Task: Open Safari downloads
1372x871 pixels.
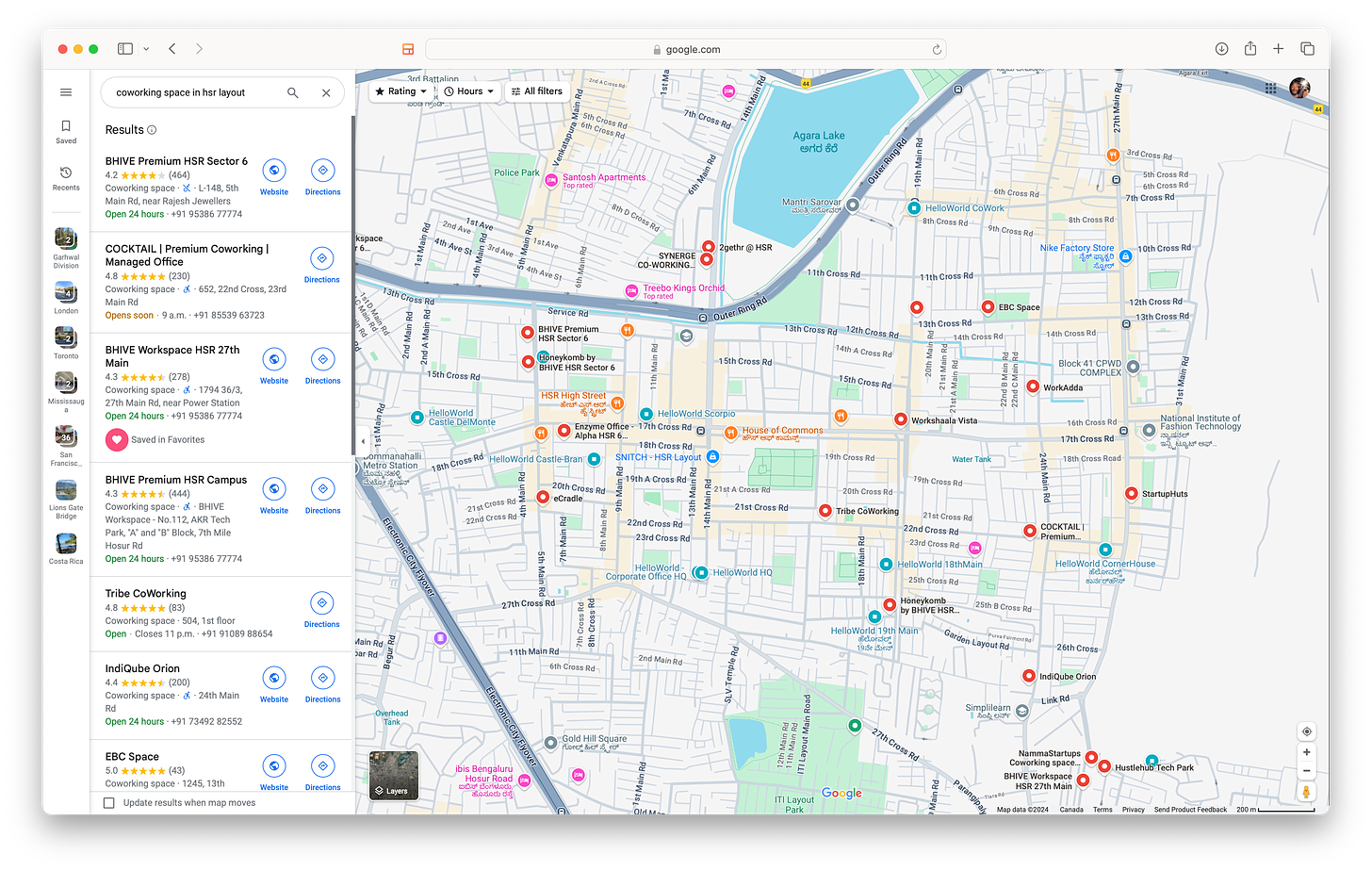Action: (x=1221, y=49)
